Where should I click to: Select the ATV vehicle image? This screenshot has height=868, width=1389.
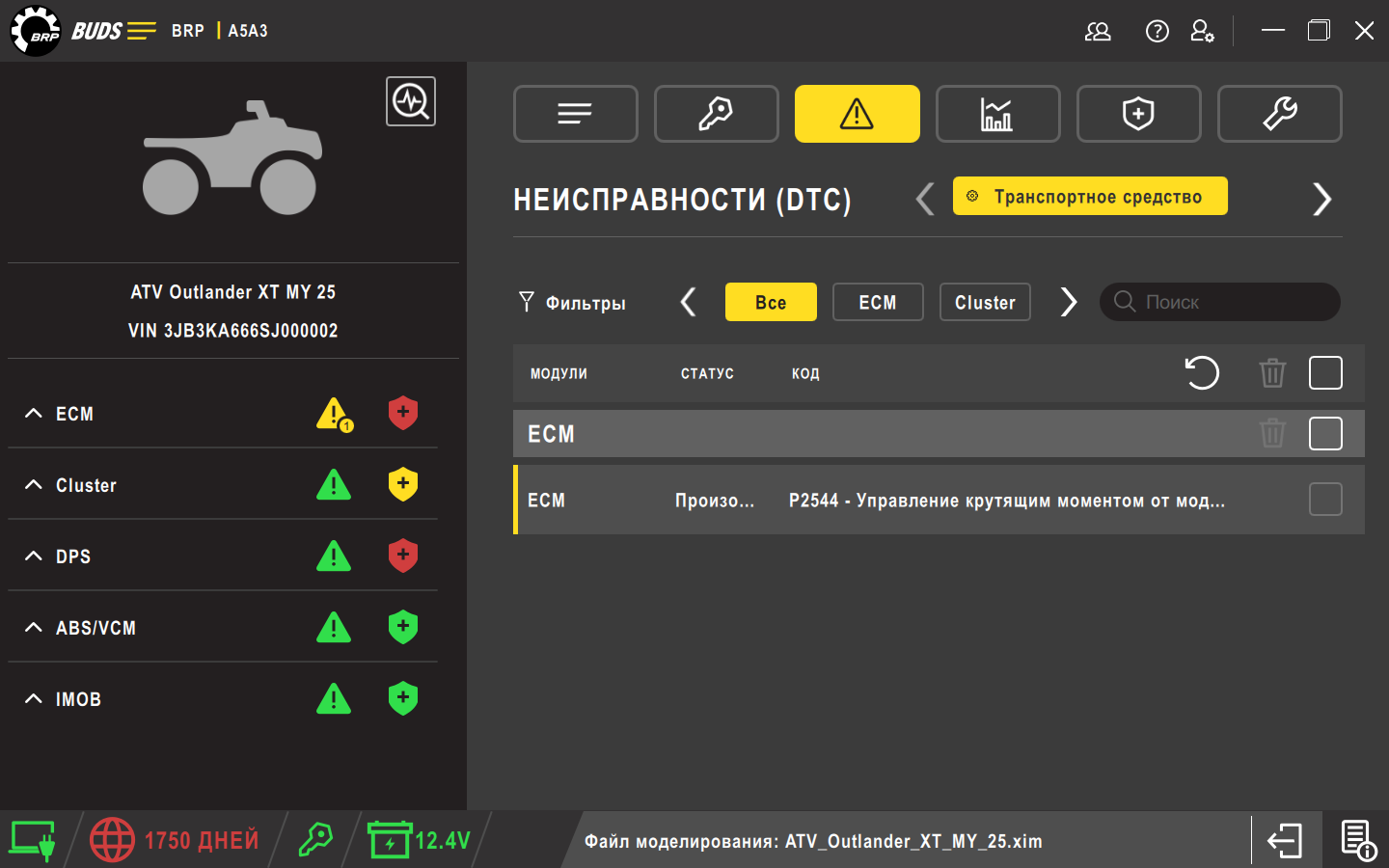coord(232,157)
